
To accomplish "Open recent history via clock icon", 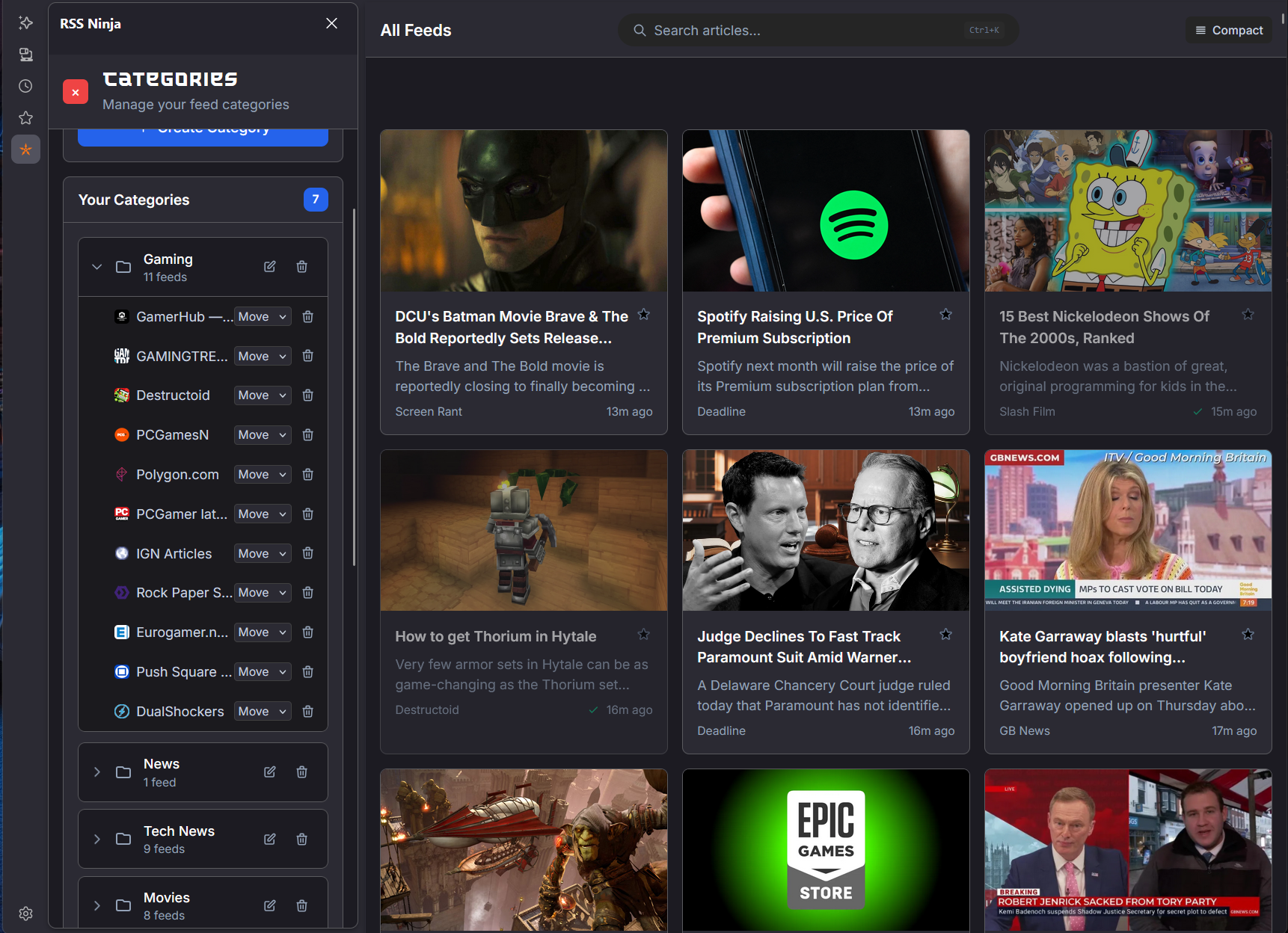I will click(25, 86).
